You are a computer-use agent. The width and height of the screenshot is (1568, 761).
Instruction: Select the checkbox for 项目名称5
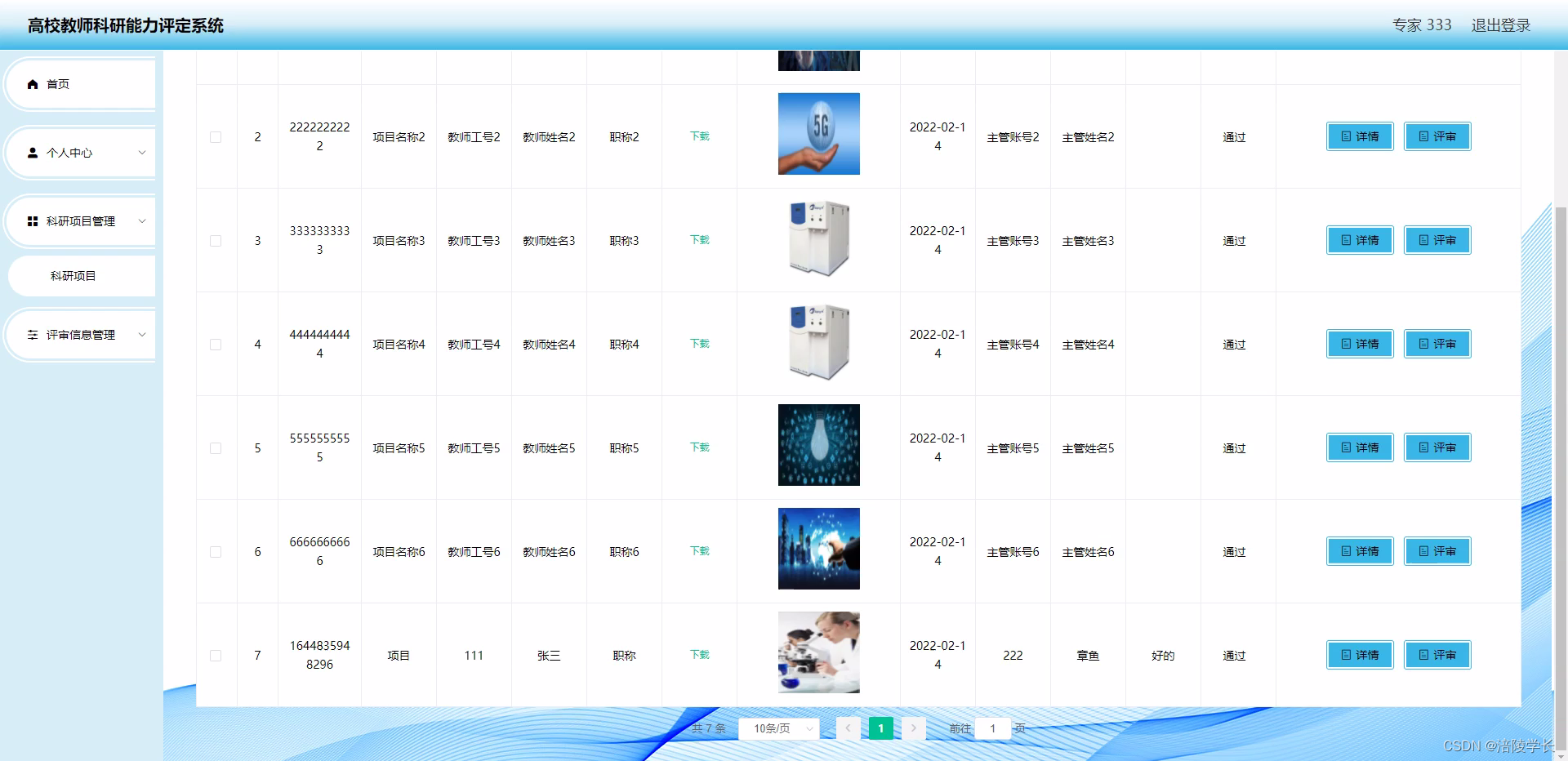click(x=216, y=447)
